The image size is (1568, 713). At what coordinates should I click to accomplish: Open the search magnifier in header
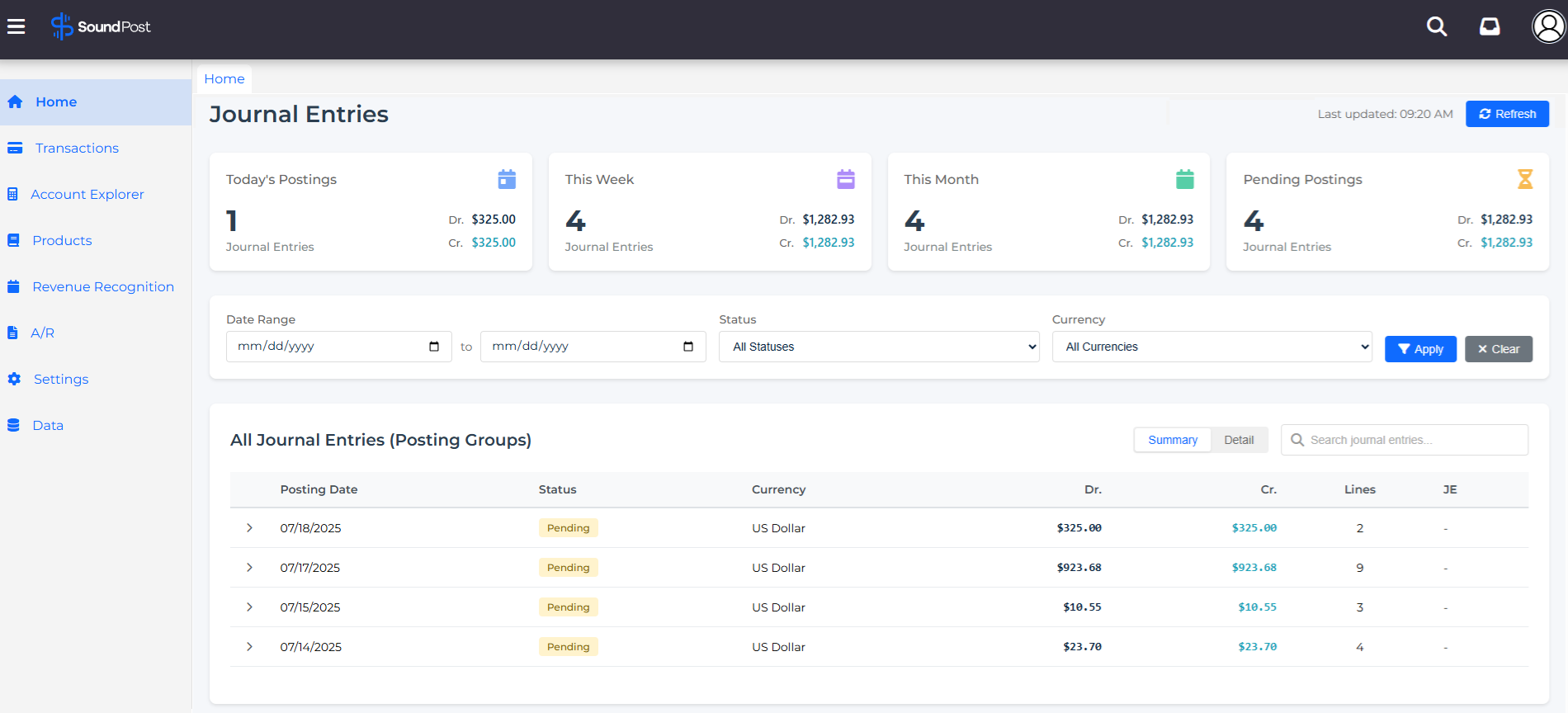pyautogui.click(x=1437, y=26)
